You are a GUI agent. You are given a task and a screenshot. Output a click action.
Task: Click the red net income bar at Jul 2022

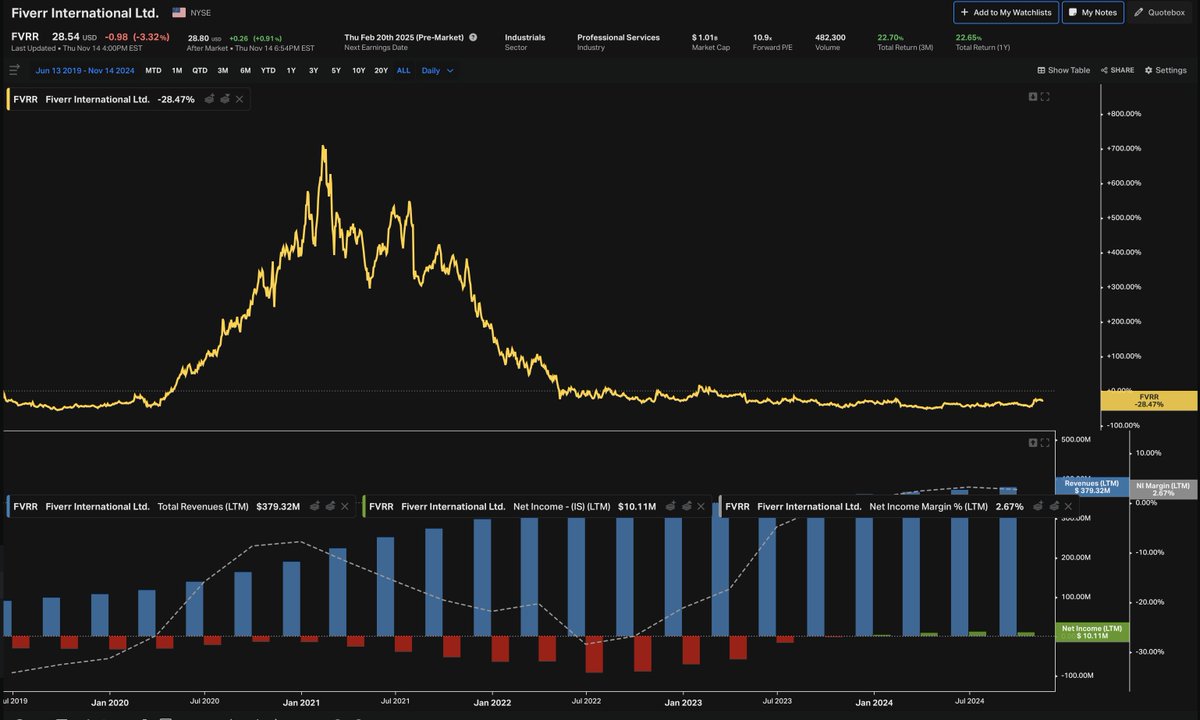pyautogui.click(x=594, y=654)
